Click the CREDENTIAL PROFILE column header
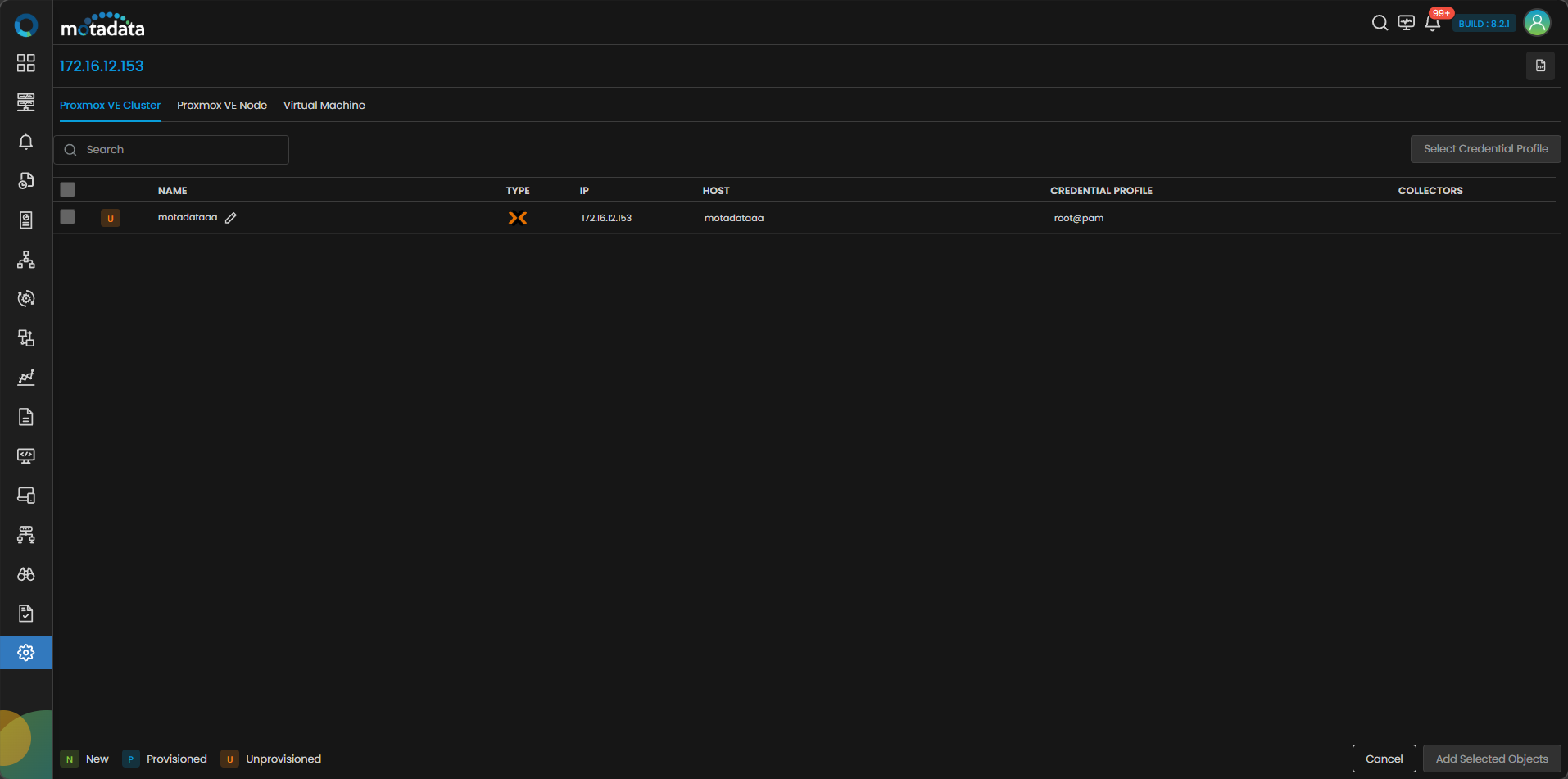 click(1101, 191)
